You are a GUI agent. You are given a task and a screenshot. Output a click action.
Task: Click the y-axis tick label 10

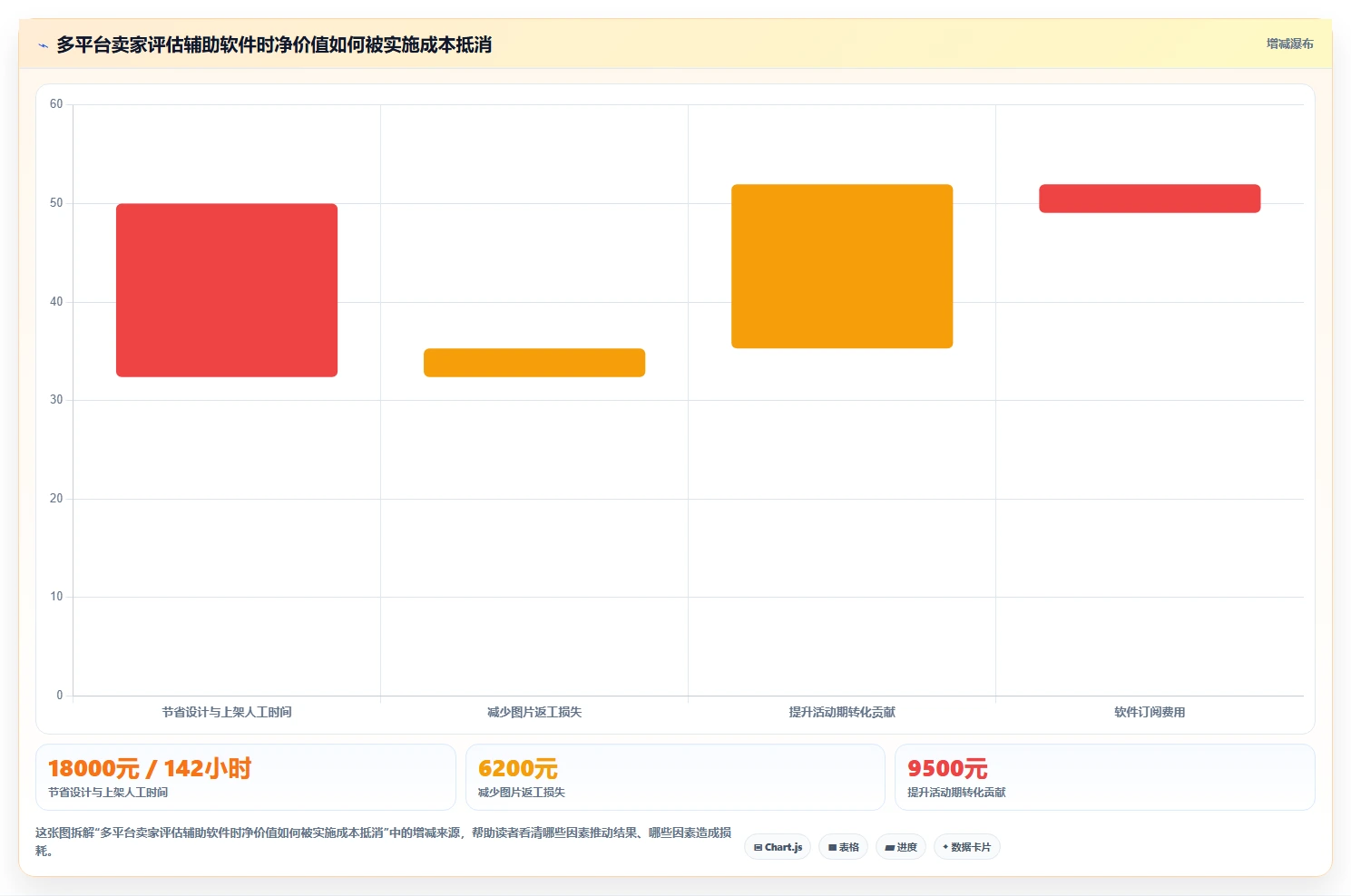[56, 597]
